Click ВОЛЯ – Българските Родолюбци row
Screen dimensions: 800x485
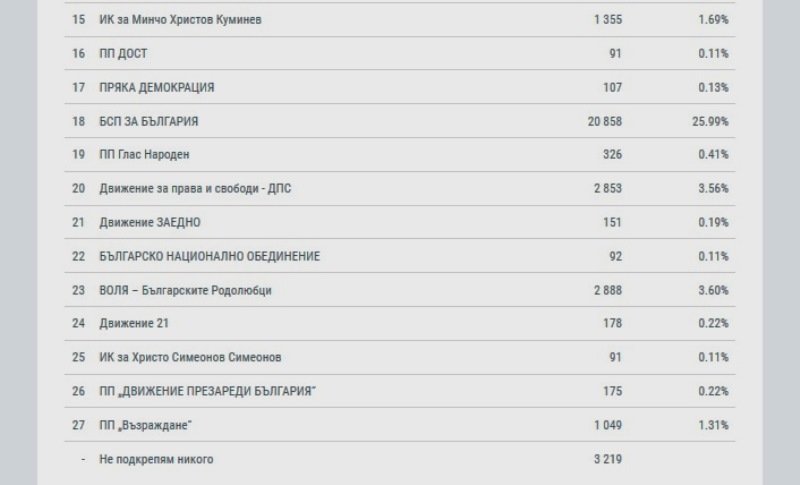pyautogui.click(x=399, y=290)
